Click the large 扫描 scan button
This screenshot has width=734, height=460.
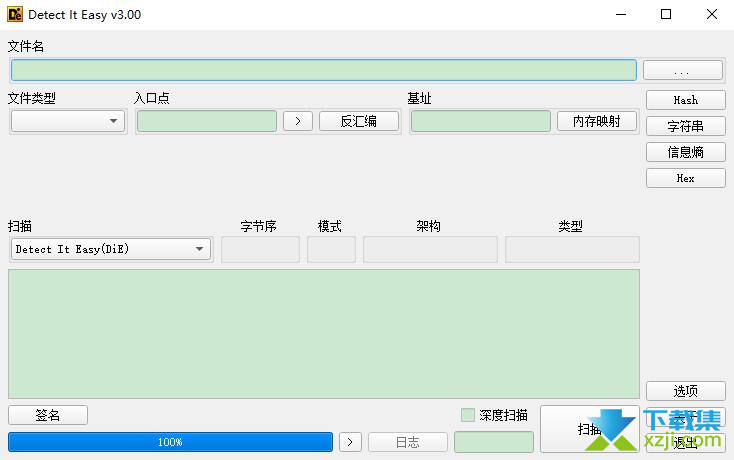click(590, 429)
